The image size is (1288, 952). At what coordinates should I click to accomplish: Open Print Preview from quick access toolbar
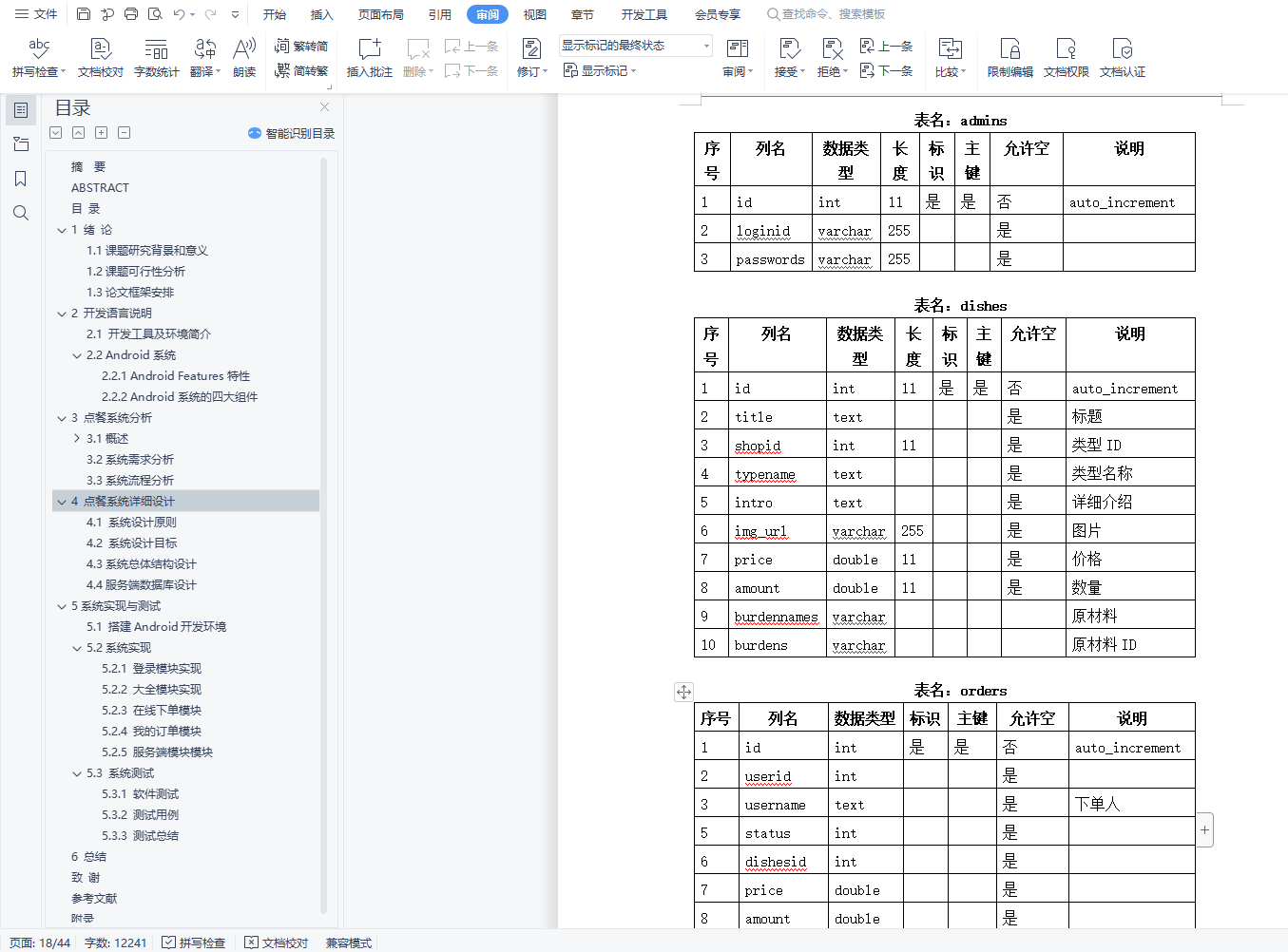pos(155,14)
